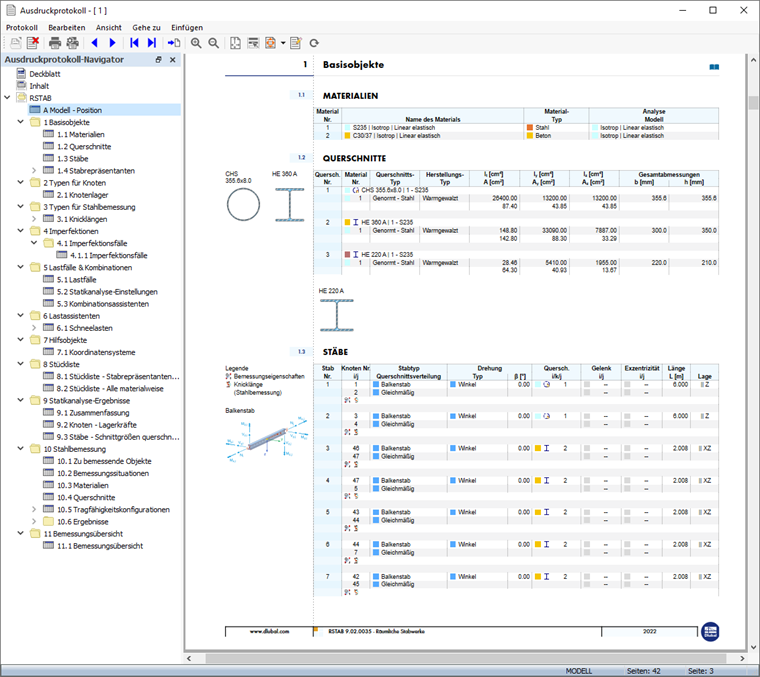Open the Ansicht menu
The image size is (760, 677).
pos(109,28)
